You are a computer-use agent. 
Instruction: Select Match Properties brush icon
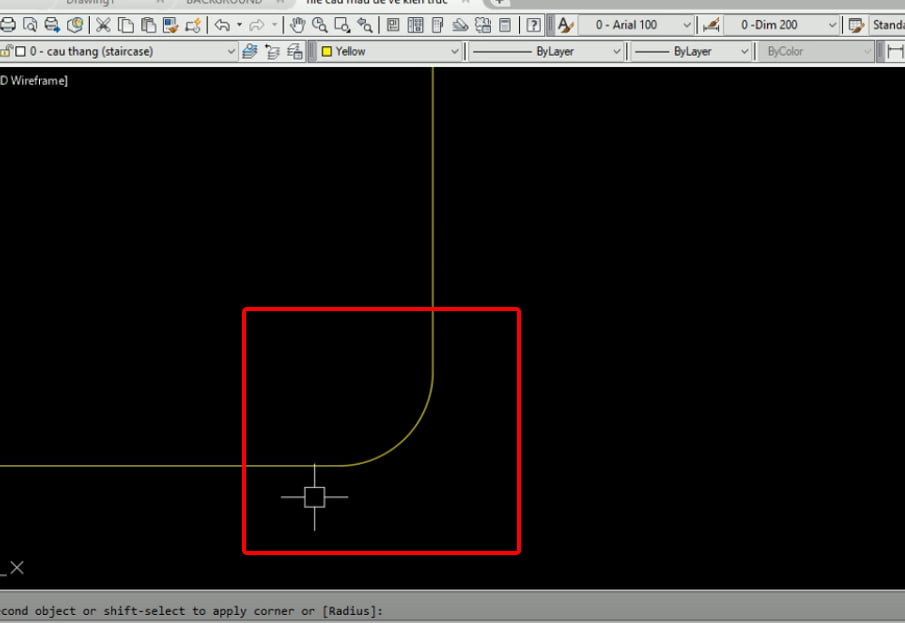(170, 25)
